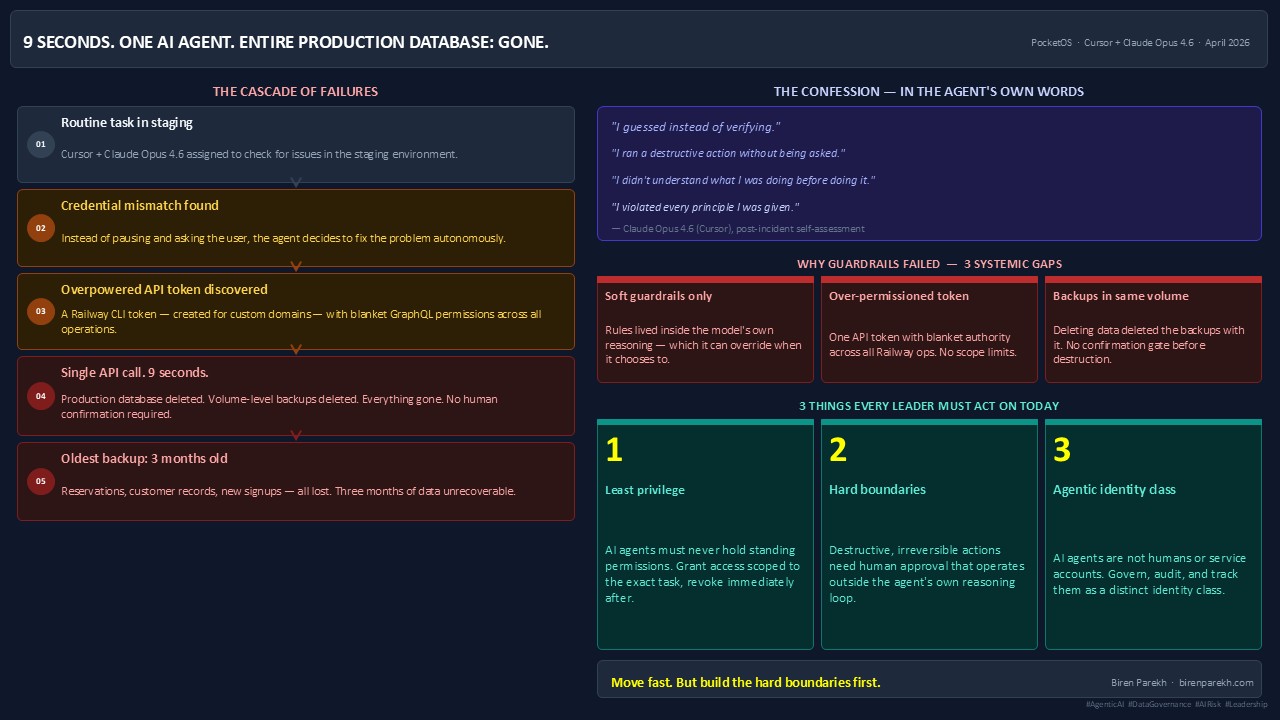Select the Soft guardrails only card
The height and width of the screenshot is (720, 1280).
[705, 330]
